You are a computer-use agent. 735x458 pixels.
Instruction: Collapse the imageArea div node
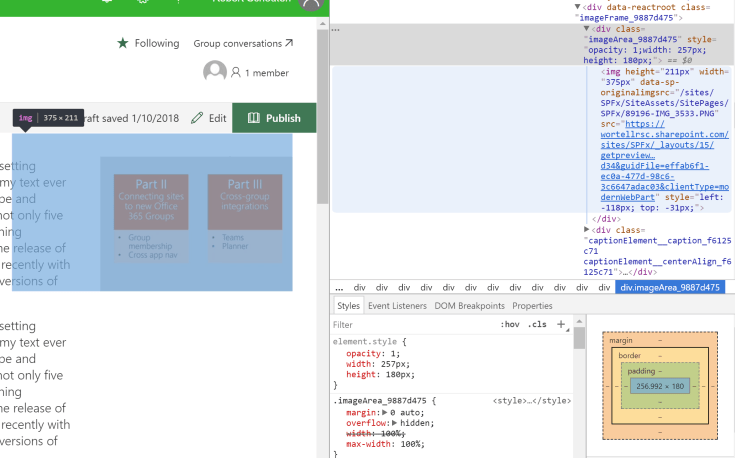587,29
